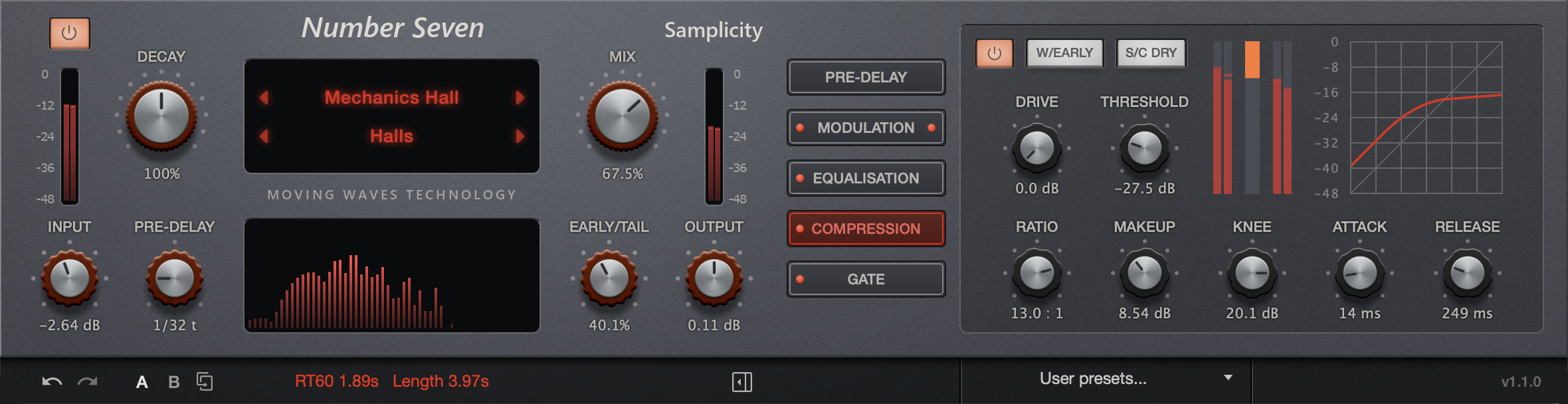Click the INPUT gain knob

coord(70,278)
